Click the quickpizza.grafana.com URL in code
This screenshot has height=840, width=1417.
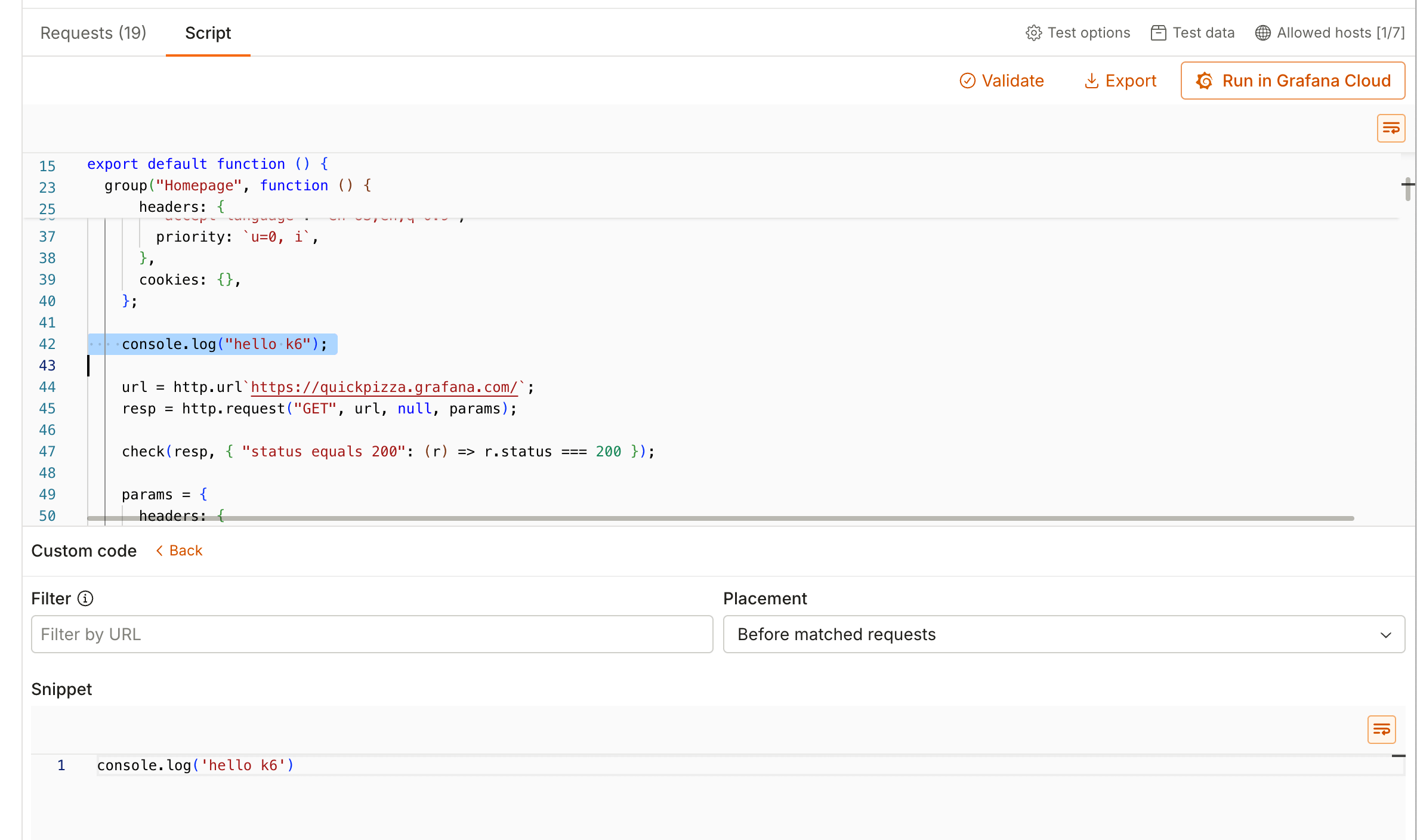click(x=384, y=387)
